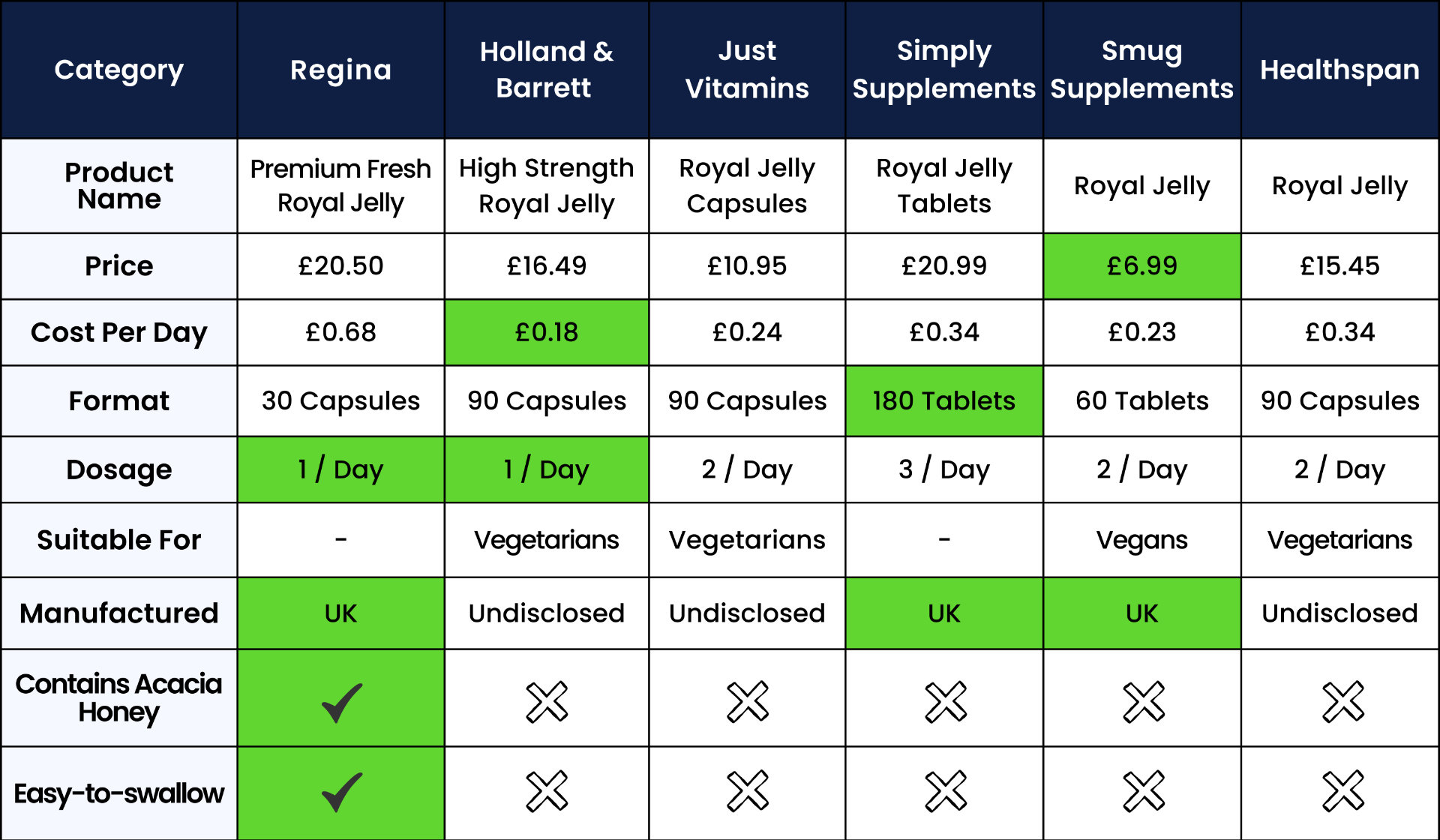Click the Cost Per Day row label
Viewport: 1440px width, 840px height.
(119, 332)
